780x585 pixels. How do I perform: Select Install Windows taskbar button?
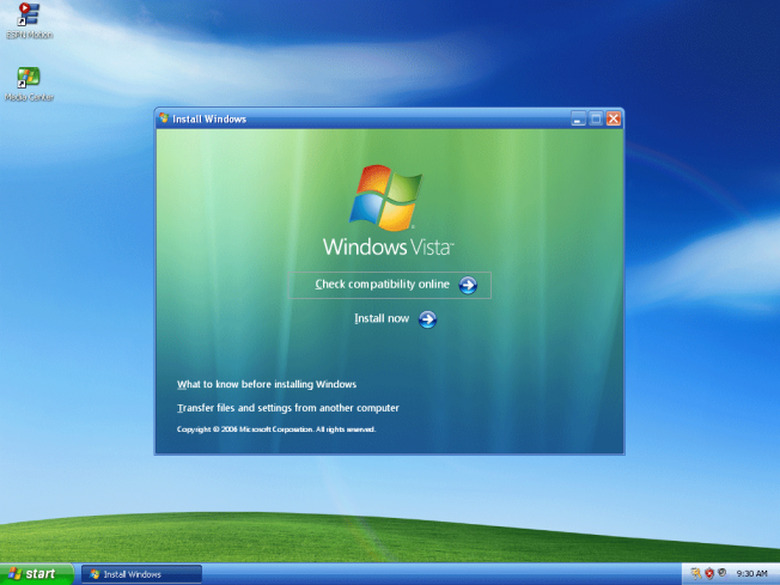(142, 574)
